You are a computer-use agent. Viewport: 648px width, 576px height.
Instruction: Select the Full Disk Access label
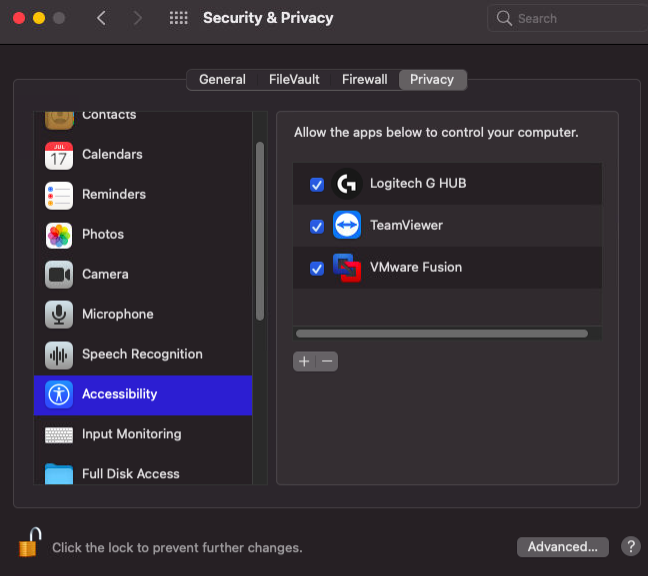131,474
